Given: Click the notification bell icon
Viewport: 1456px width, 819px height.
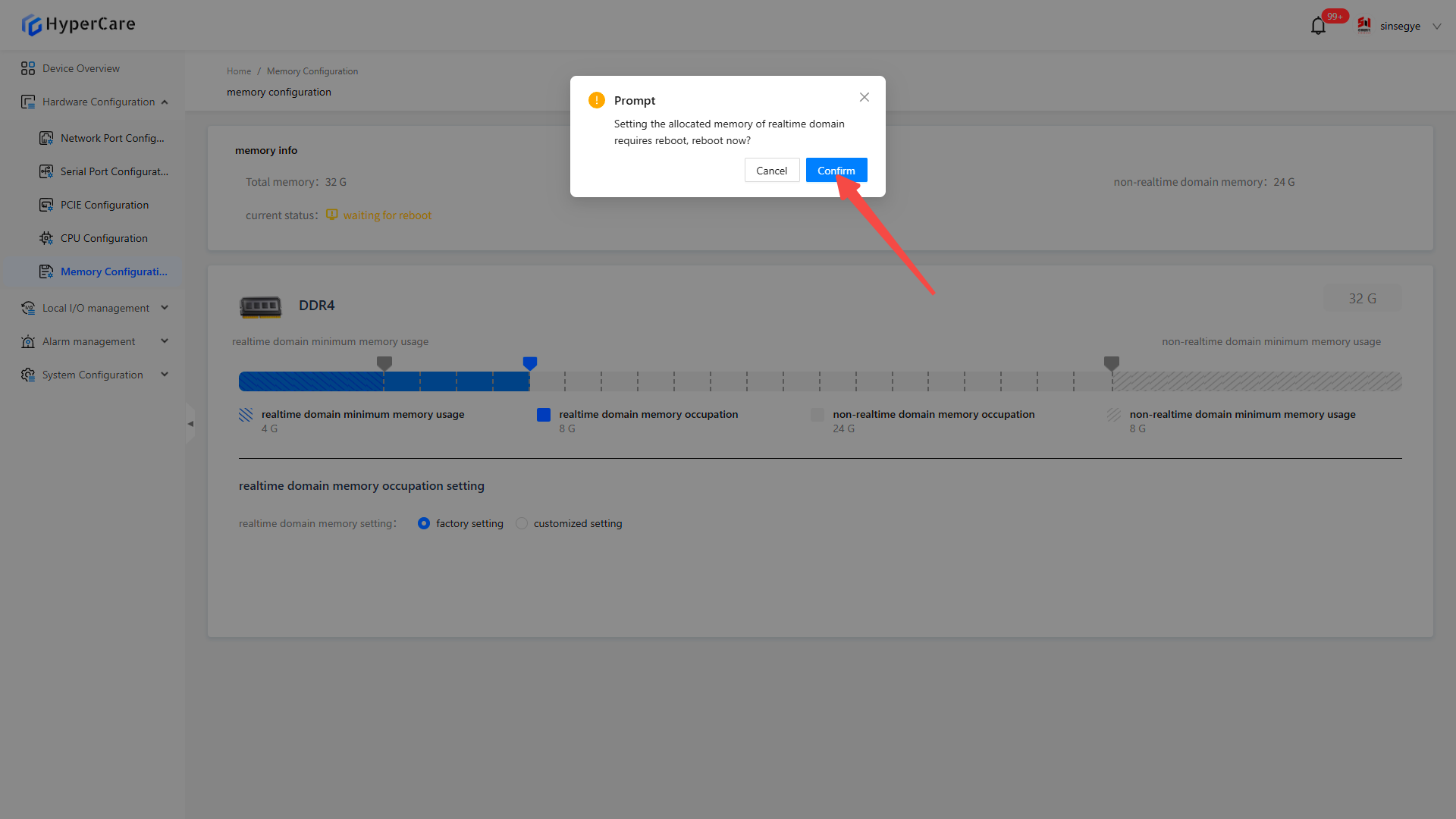Looking at the screenshot, I should (1318, 26).
